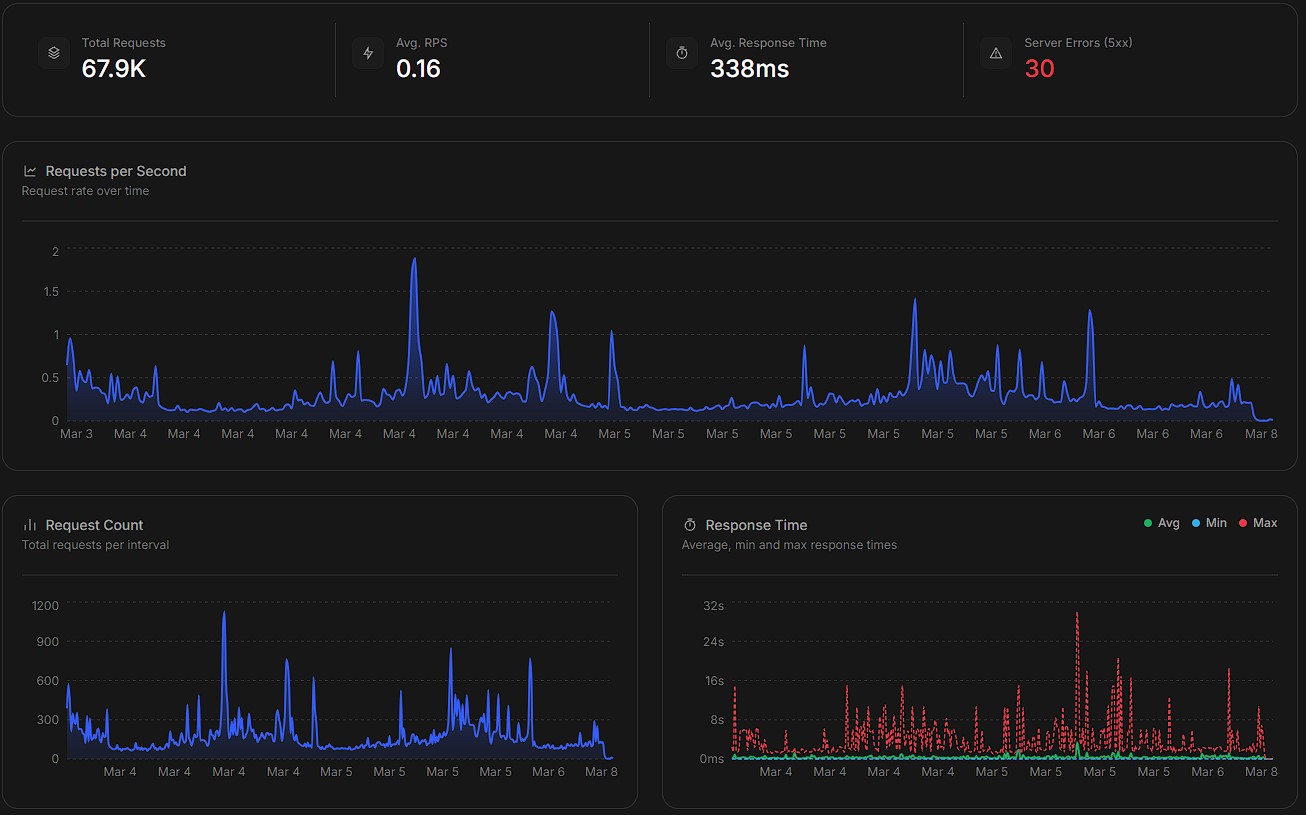Click the 1200 tick on Request Count axis
The image size is (1306, 815).
pyautogui.click(x=45, y=605)
